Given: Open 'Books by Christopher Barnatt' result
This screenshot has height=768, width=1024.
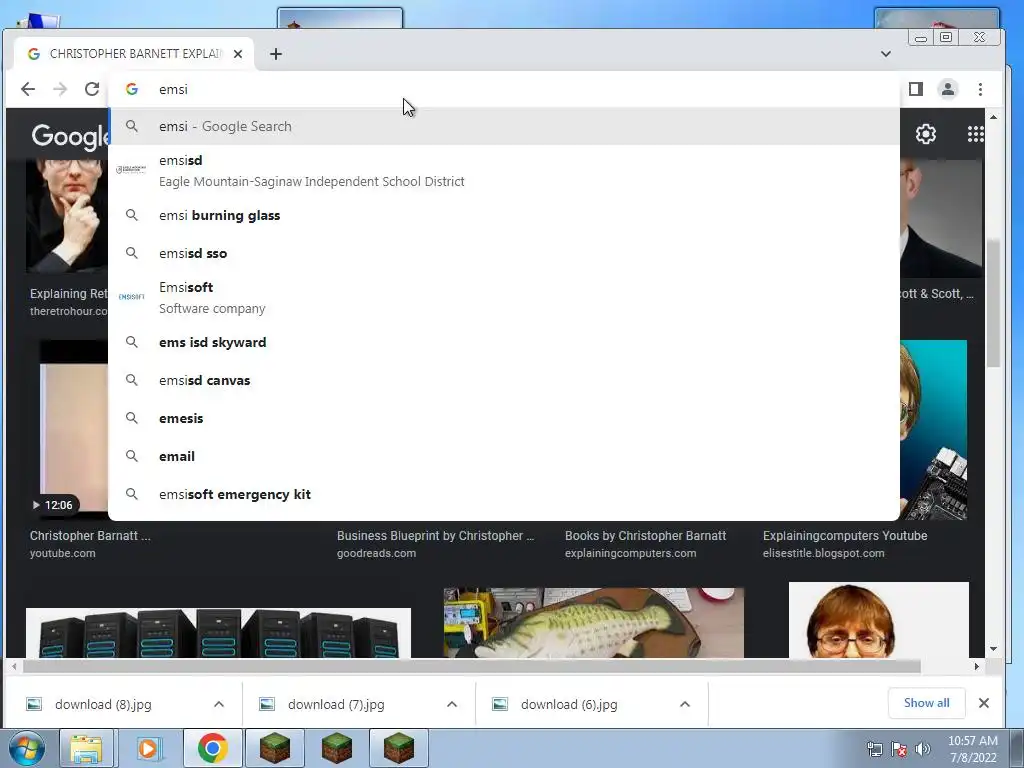Looking at the screenshot, I should 645,536.
